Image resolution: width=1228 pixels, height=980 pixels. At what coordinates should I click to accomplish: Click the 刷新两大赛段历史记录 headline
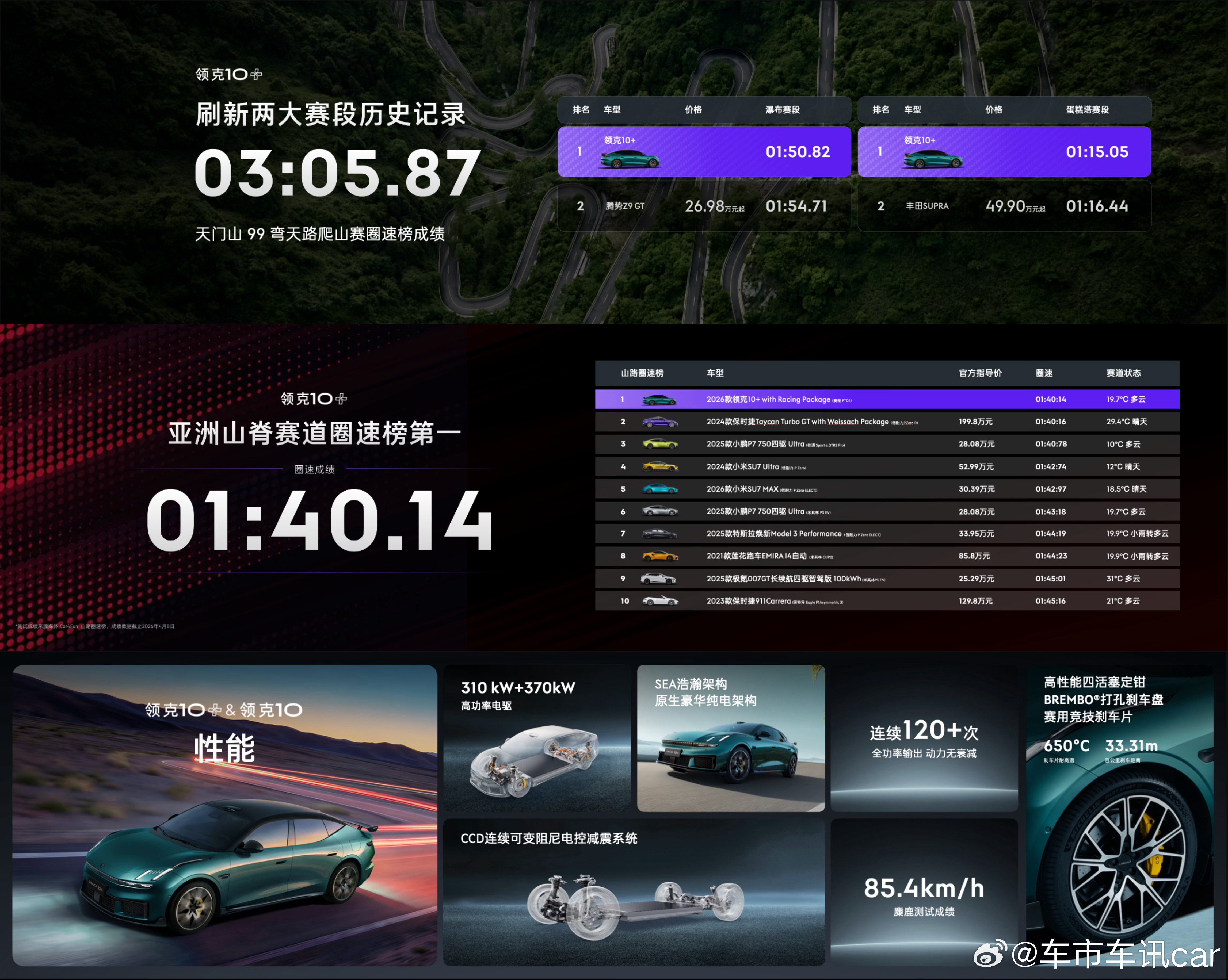pyautogui.click(x=330, y=114)
